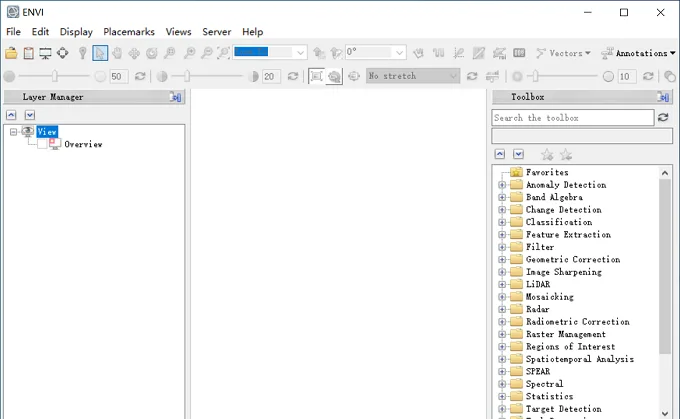Open the rotation angle dropdown
This screenshot has height=419, width=680.
click(x=399, y=53)
